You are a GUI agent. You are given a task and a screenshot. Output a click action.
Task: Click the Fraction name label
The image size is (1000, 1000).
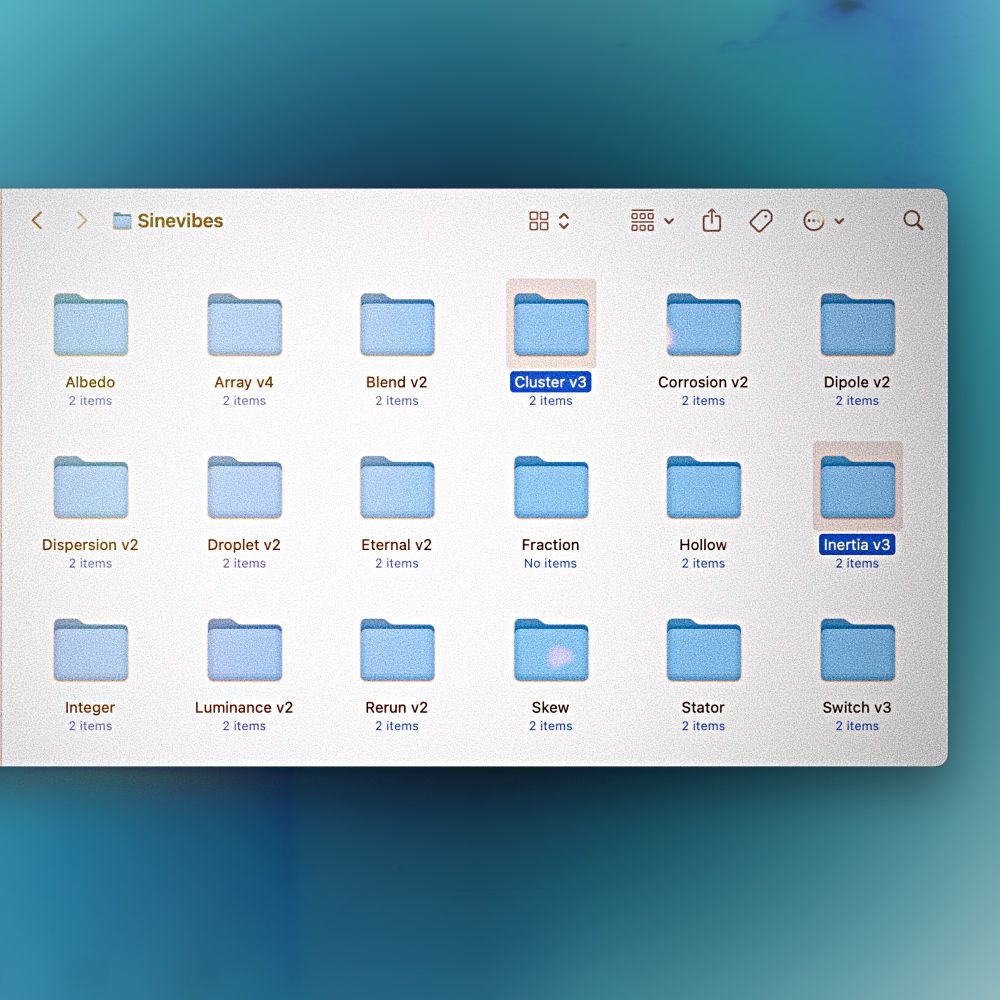pyautogui.click(x=550, y=545)
